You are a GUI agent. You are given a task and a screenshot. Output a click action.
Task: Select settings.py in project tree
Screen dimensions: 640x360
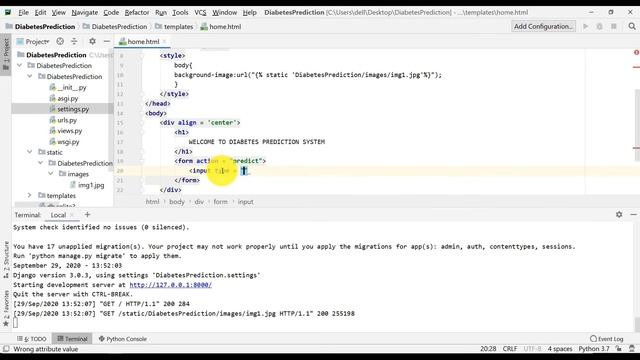point(69,109)
